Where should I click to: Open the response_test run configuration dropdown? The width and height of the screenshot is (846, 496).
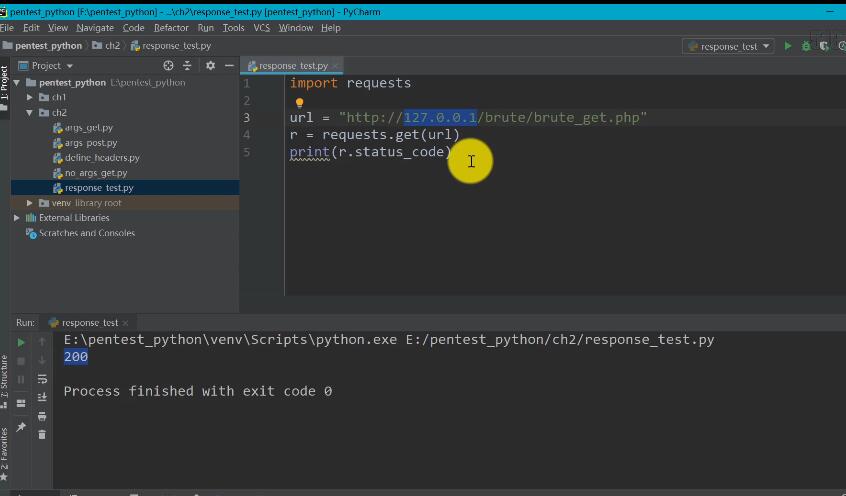(x=728, y=46)
